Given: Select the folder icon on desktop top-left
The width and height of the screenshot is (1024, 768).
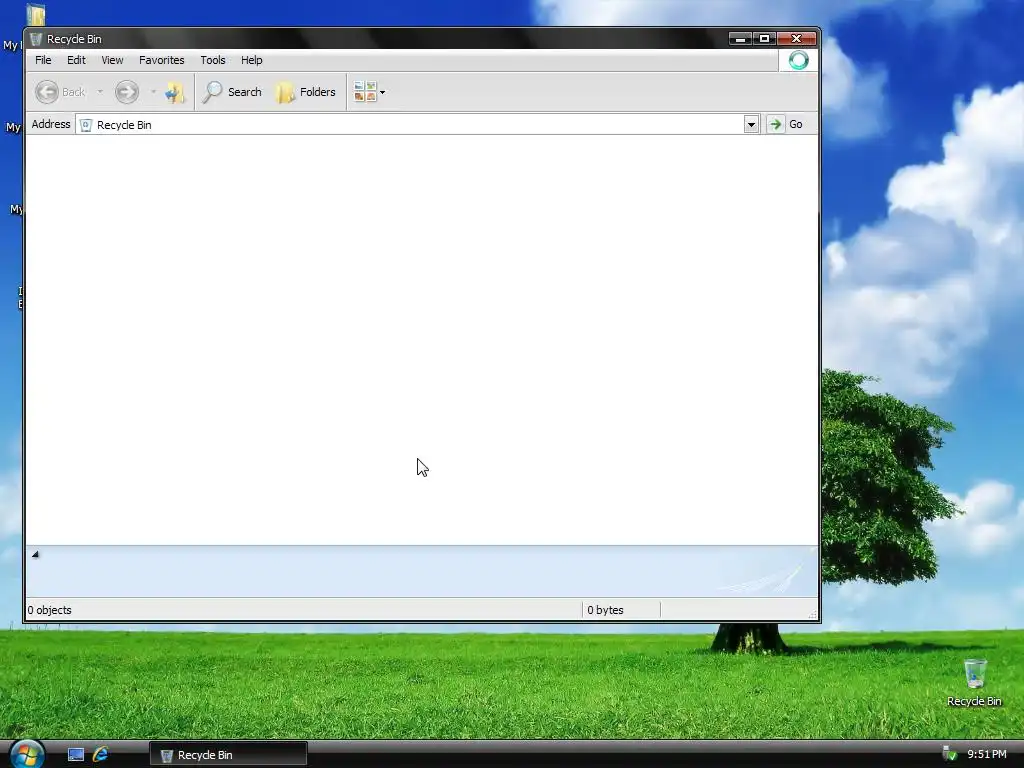Looking at the screenshot, I should (36, 14).
